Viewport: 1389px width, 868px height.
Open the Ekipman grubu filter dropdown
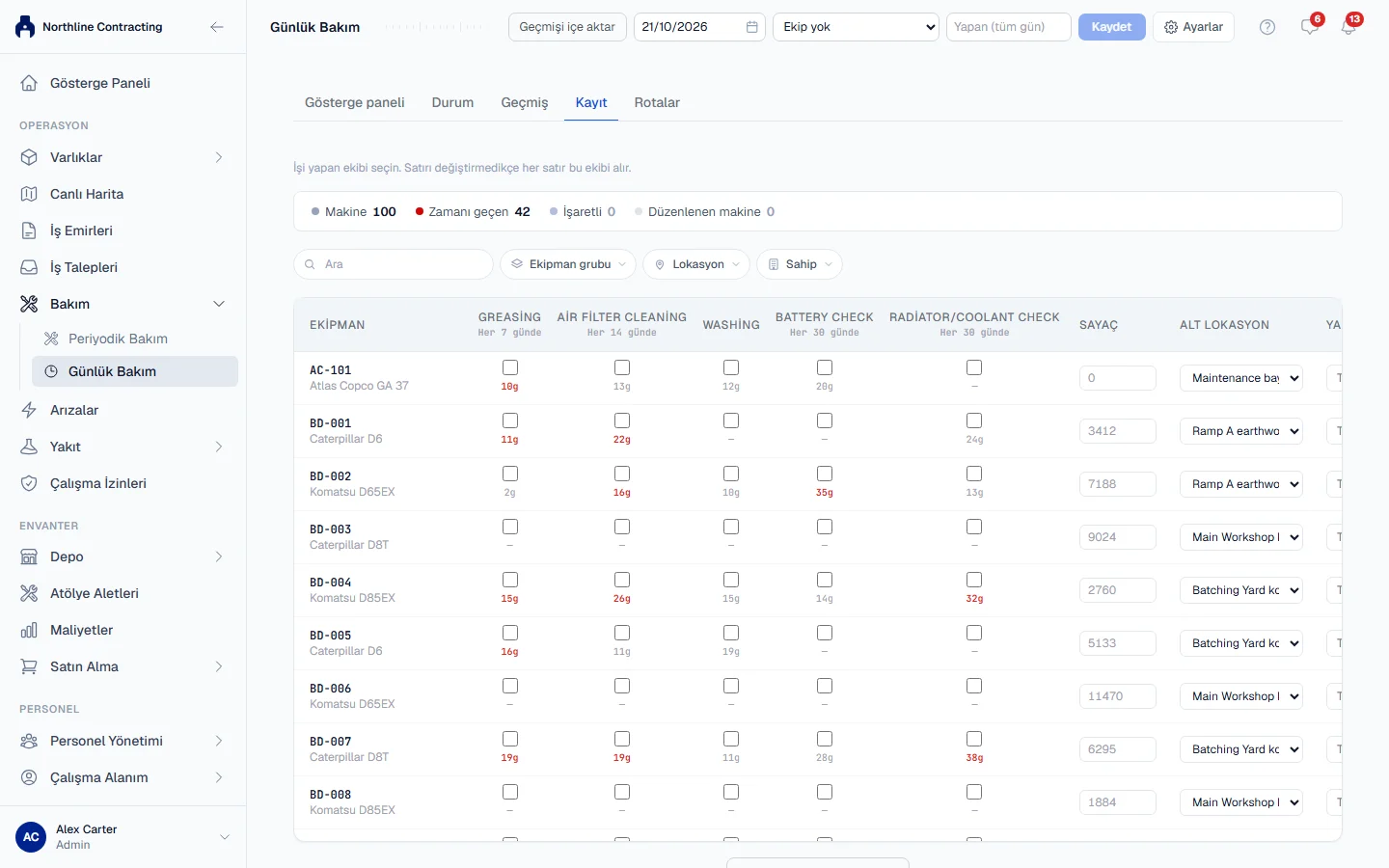pos(568,264)
